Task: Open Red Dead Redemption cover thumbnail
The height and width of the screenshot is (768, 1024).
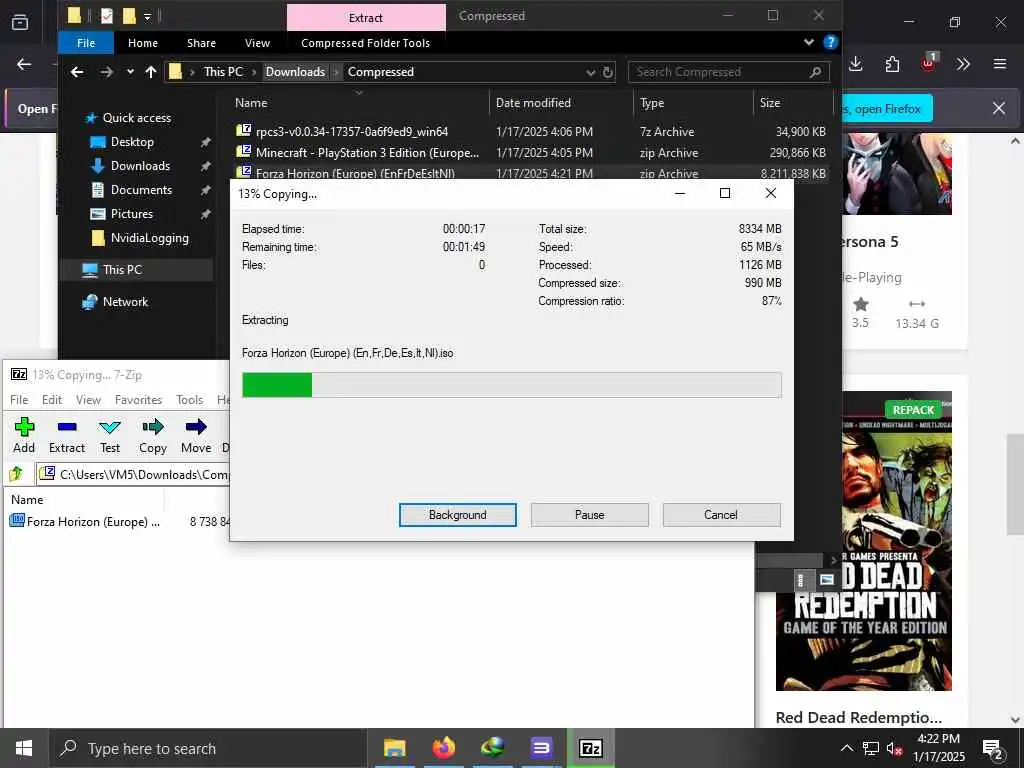Action: click(863, 541)
